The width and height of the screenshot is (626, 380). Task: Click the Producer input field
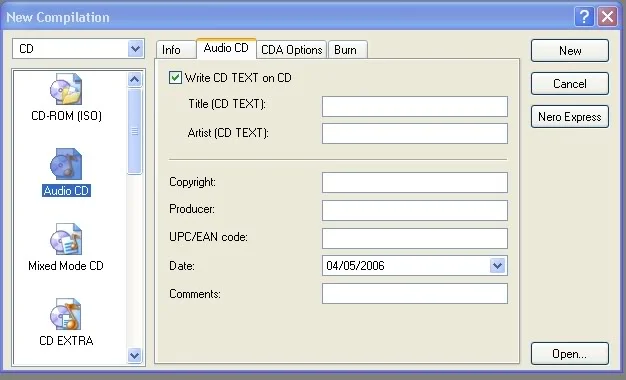pos(415,210)
